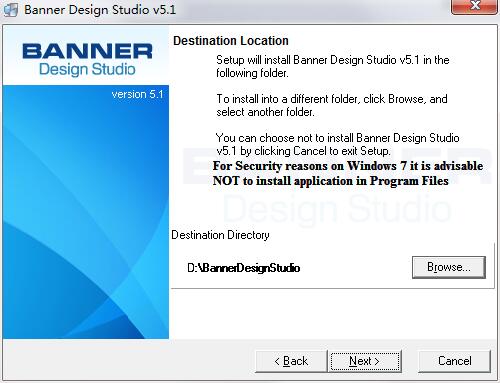Image resolution: width=500 pixels, height=383 pixels.
Task: Cancel the Banner Design Studio setup
Action: [454, 361]
